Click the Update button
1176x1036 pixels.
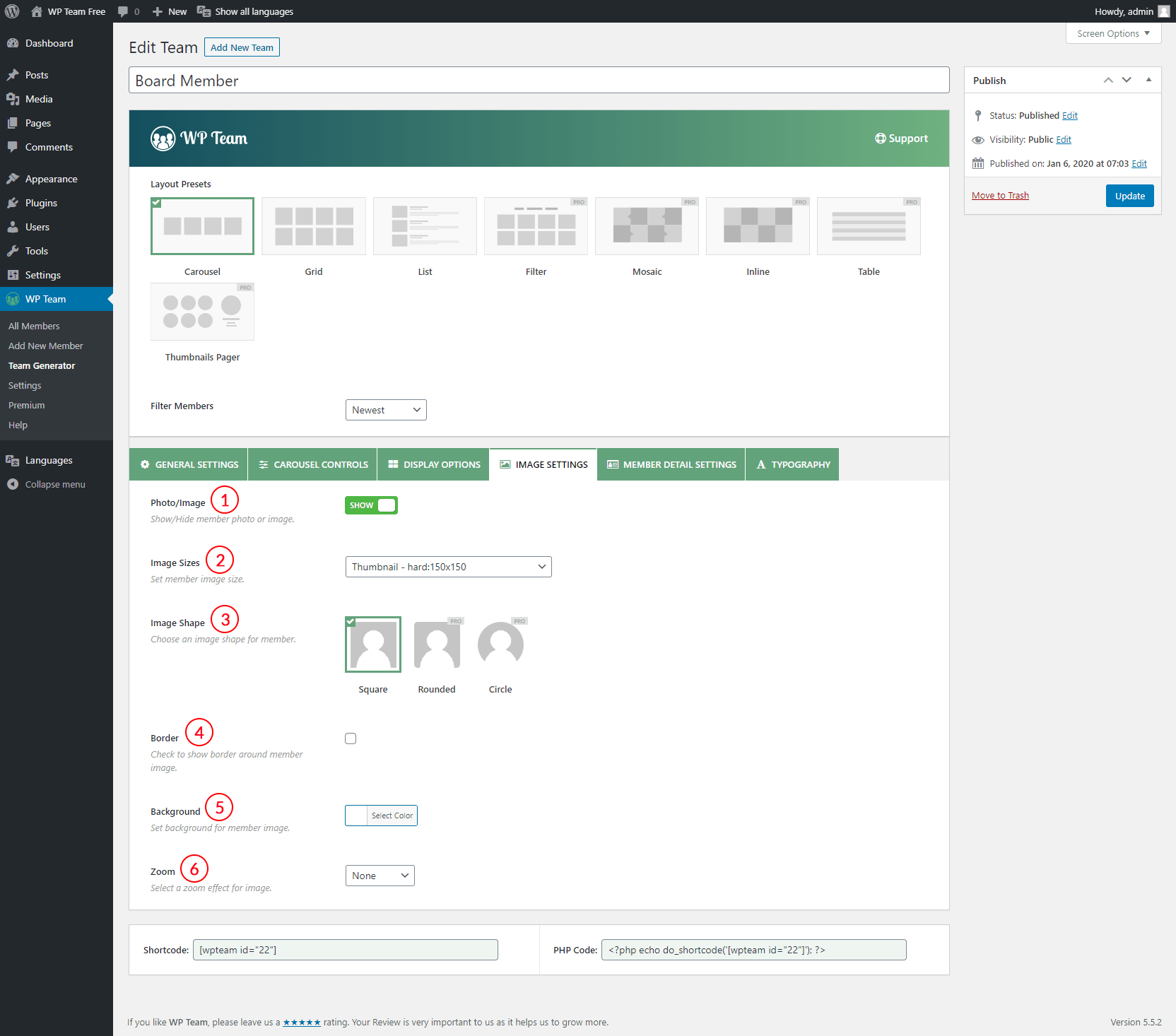pyautogui.click(x=1129, y=196)
